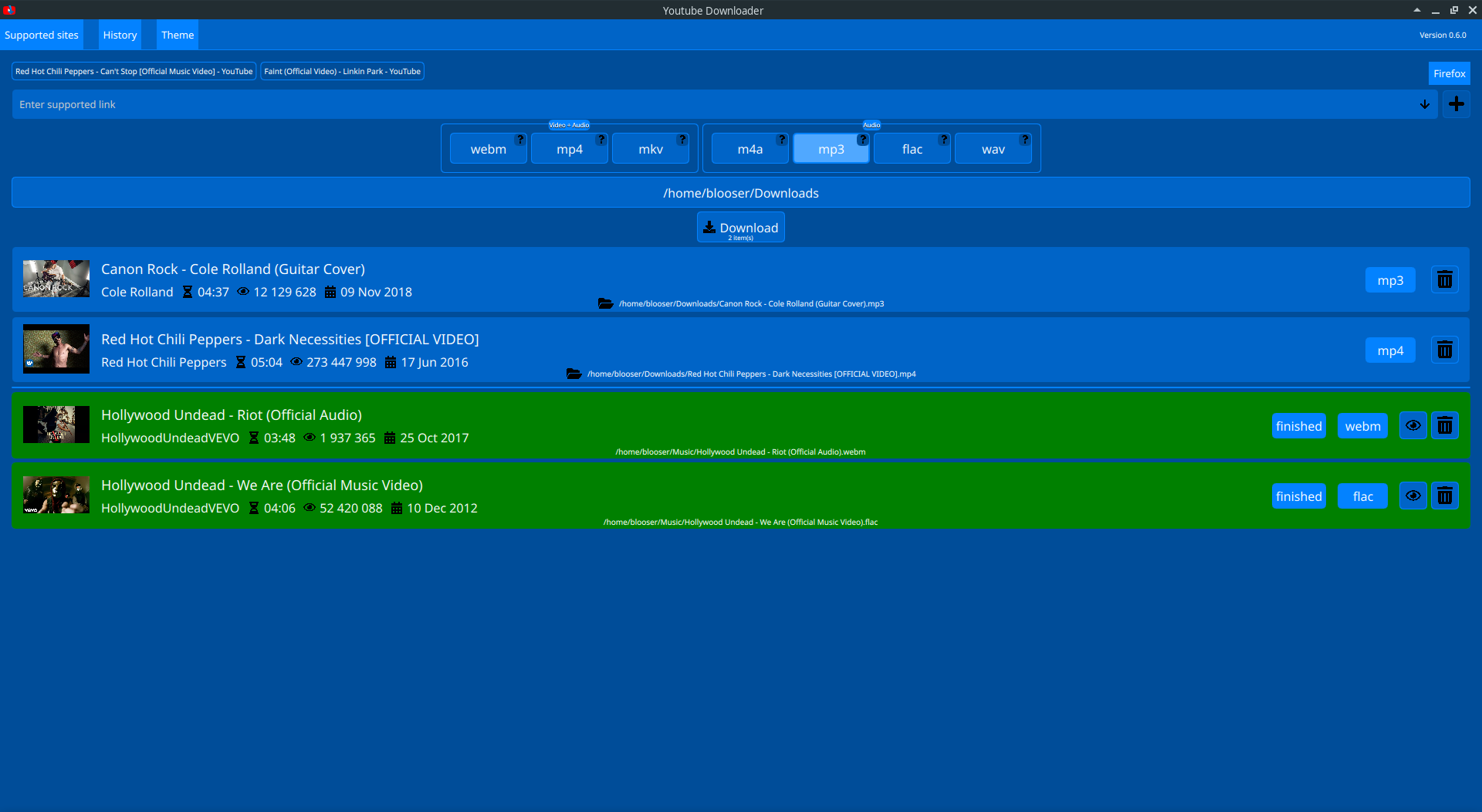Show help for wav format question mark

click(x=1025, y=140)
